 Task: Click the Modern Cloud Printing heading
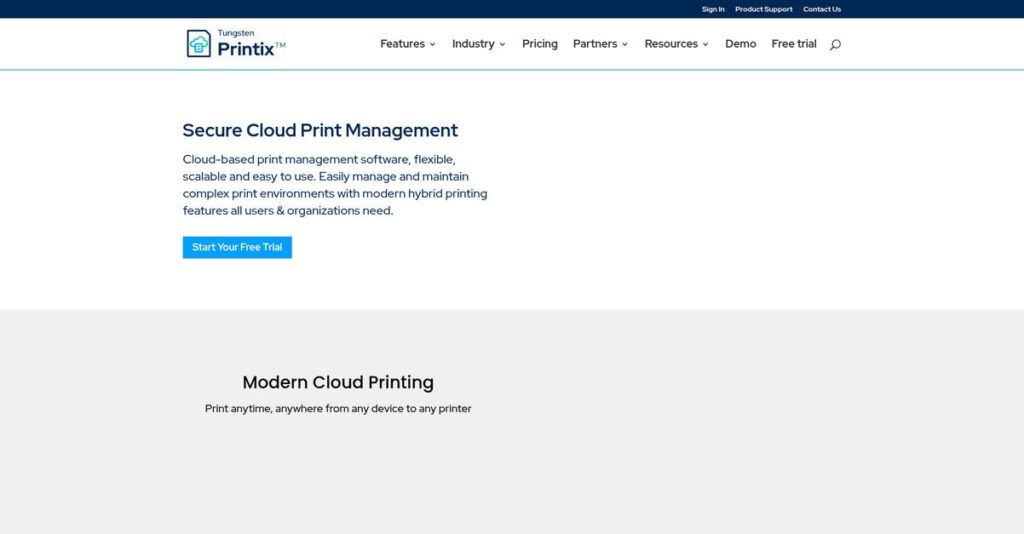pyautogui.click(x=338, y=382)
